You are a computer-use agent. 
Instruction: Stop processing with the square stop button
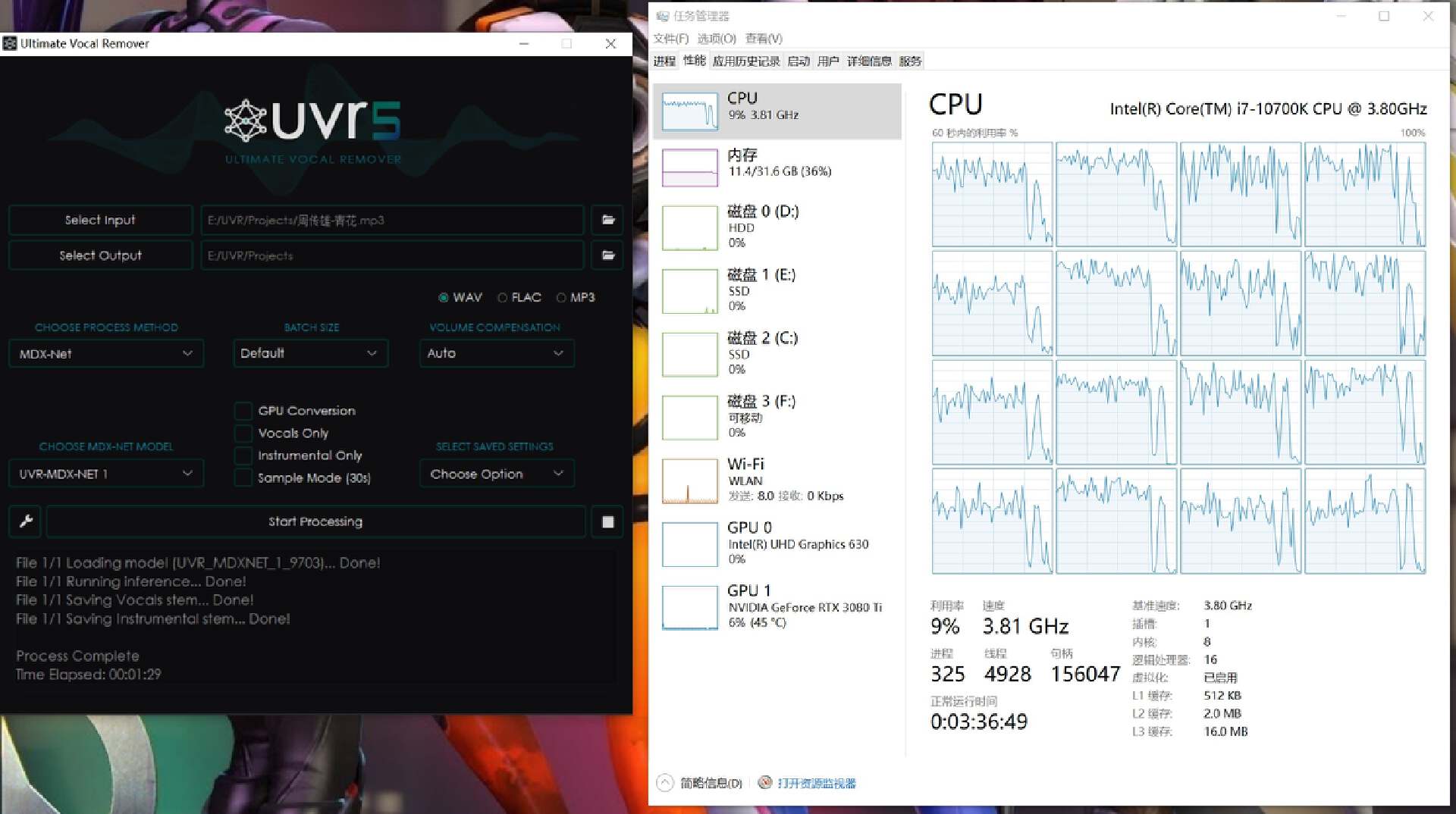coord(607,521)
